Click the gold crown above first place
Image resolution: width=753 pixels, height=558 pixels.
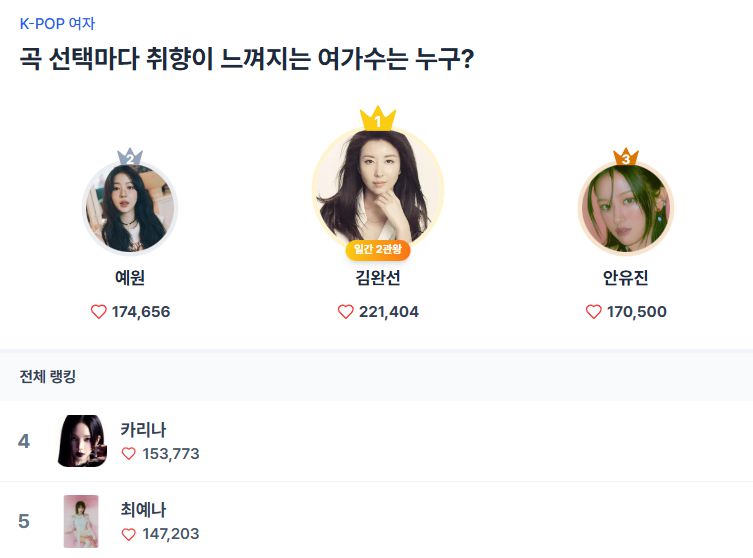point(378,119)
